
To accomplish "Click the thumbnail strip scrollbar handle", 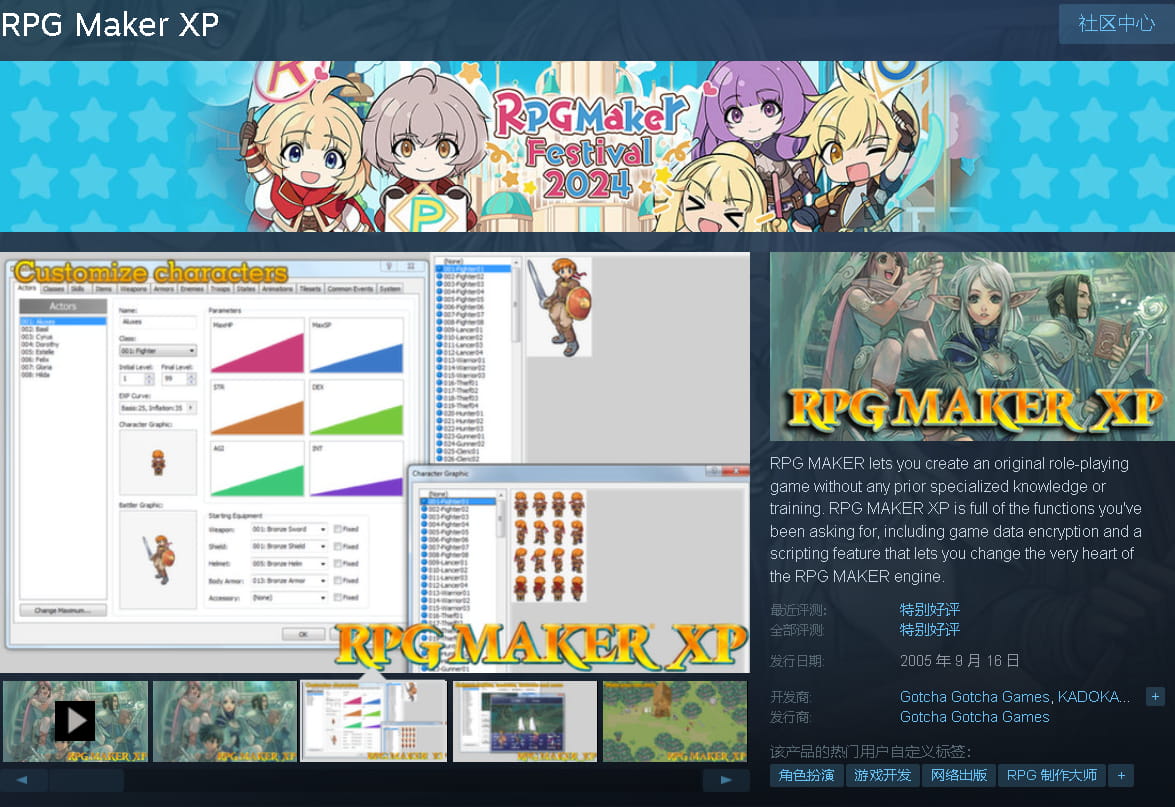I will (86, 780).
